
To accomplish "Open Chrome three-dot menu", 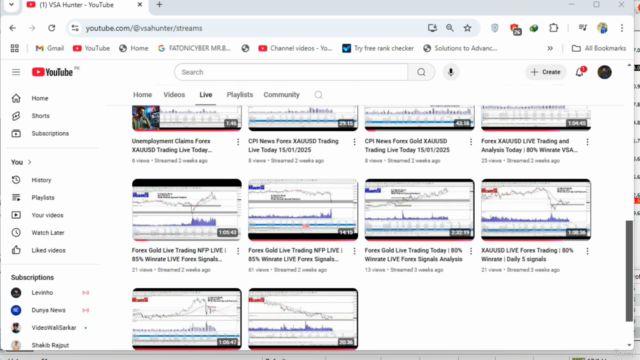I will point(622,28).
